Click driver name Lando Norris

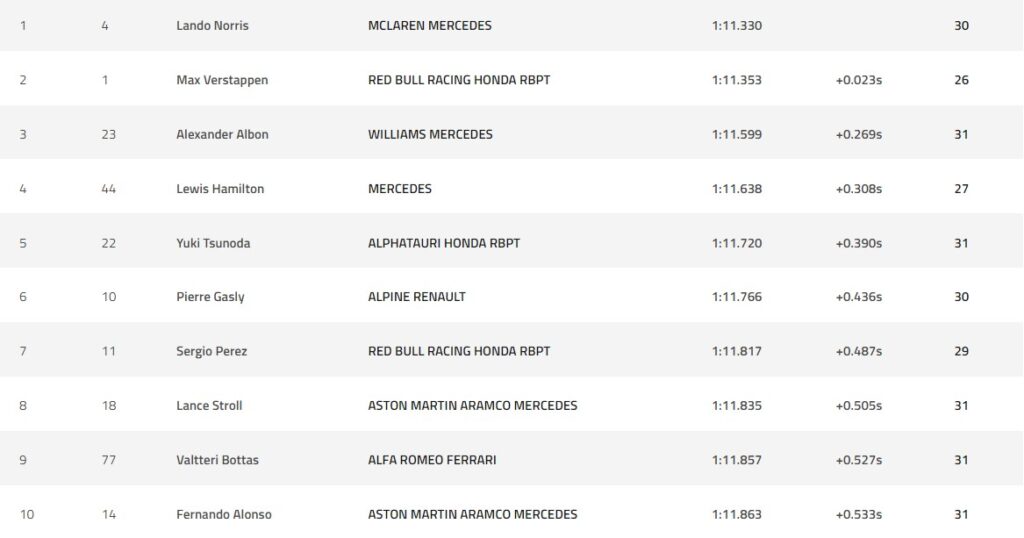[212, 26]
